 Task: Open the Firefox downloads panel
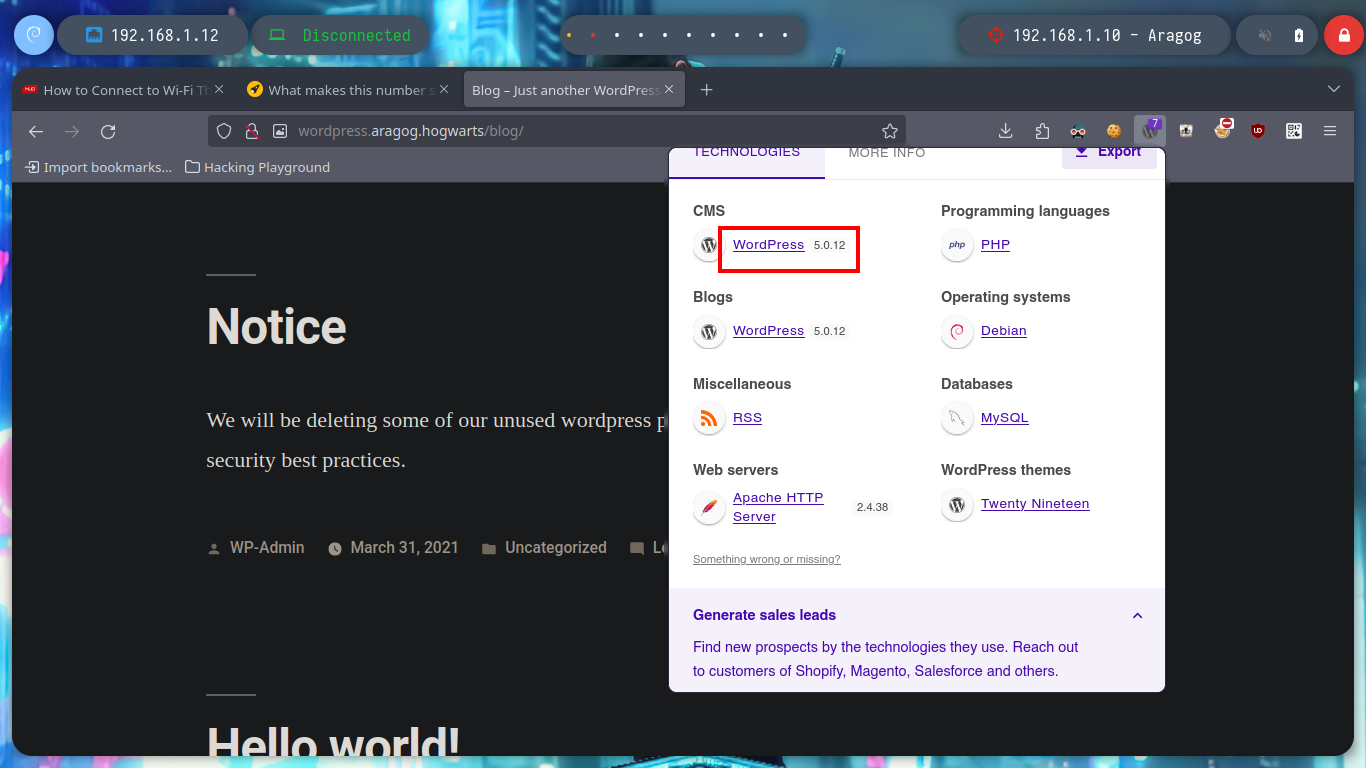tap(1006, 131)
